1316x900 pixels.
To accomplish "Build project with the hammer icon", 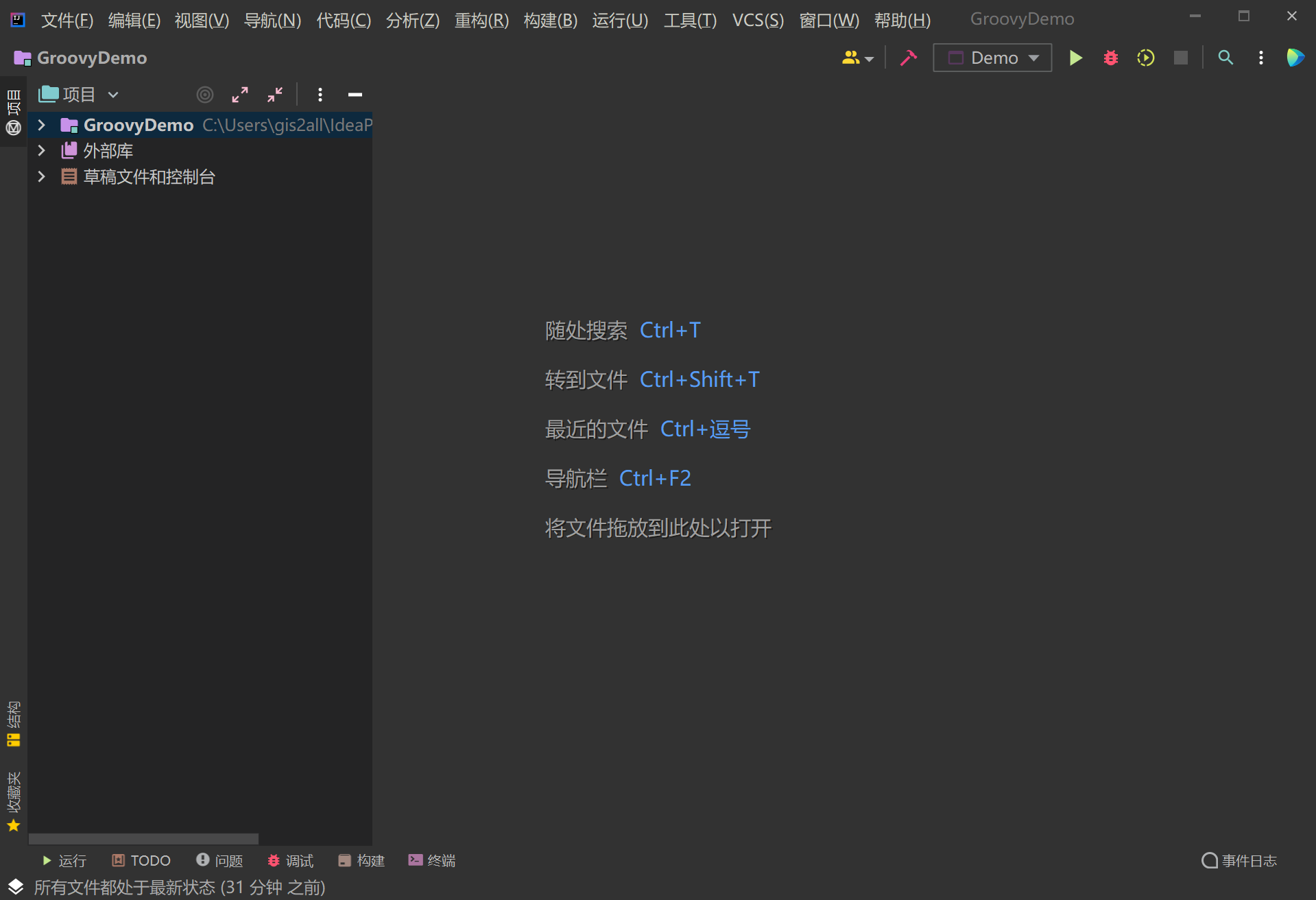I will (909, 58).
